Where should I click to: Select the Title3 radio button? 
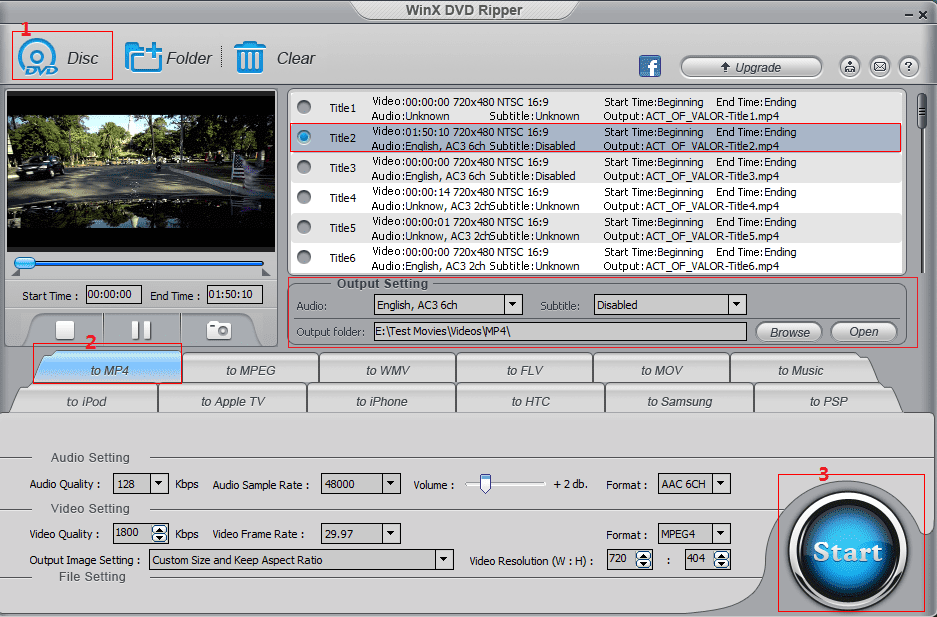point(304,167)
